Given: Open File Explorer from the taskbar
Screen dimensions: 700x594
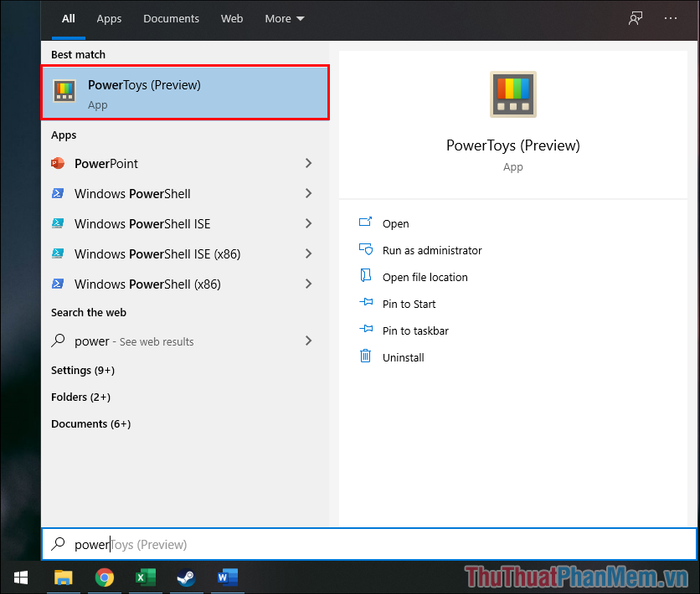Looking at the screenshot, I should pos(63,577).
